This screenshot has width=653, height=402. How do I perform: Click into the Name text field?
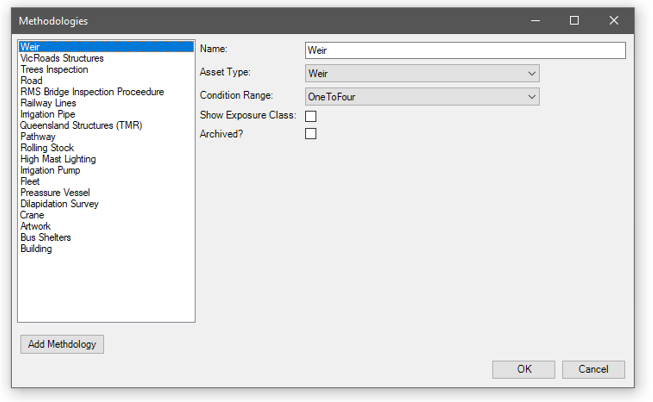click(465, 51)
